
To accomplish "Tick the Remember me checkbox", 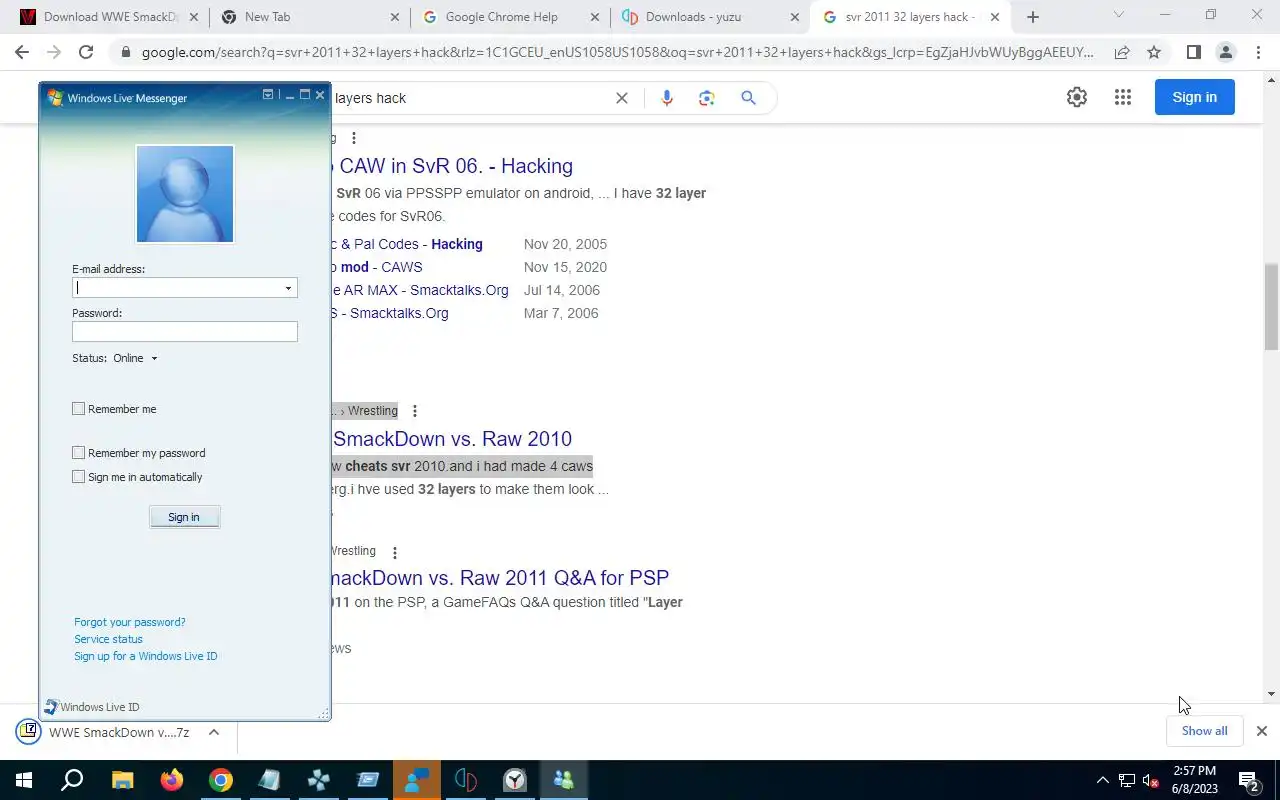I will 78,409.
